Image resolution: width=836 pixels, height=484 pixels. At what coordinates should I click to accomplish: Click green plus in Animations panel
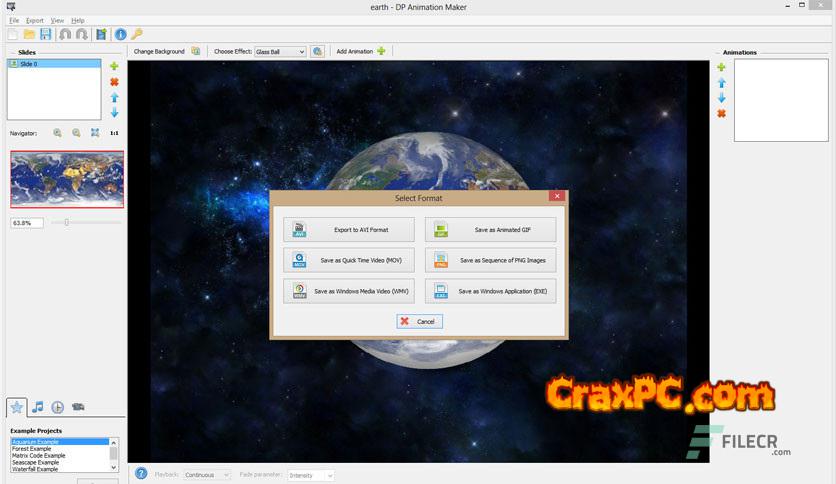(721, 67)
